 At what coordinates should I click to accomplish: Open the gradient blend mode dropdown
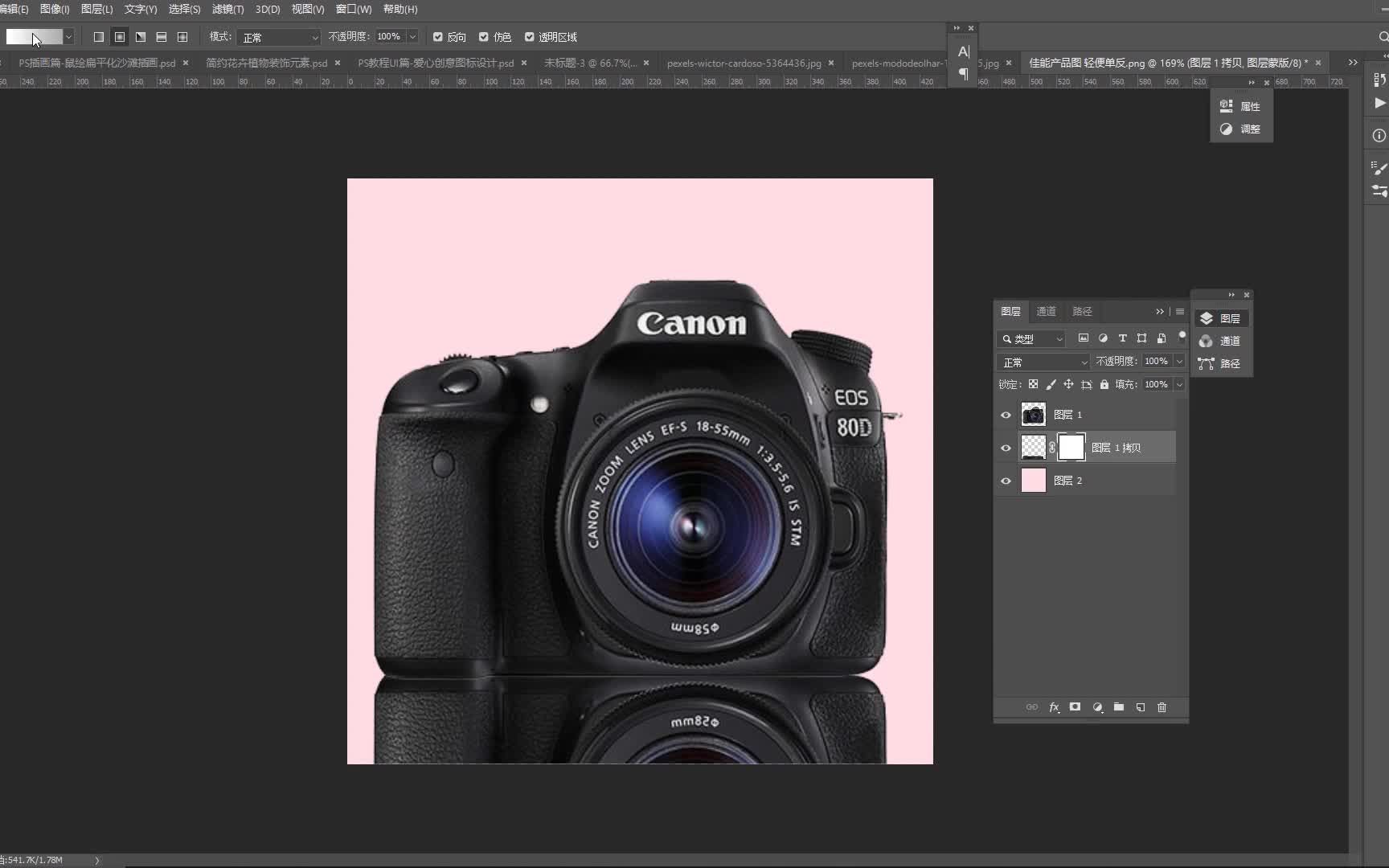(279, 37)
